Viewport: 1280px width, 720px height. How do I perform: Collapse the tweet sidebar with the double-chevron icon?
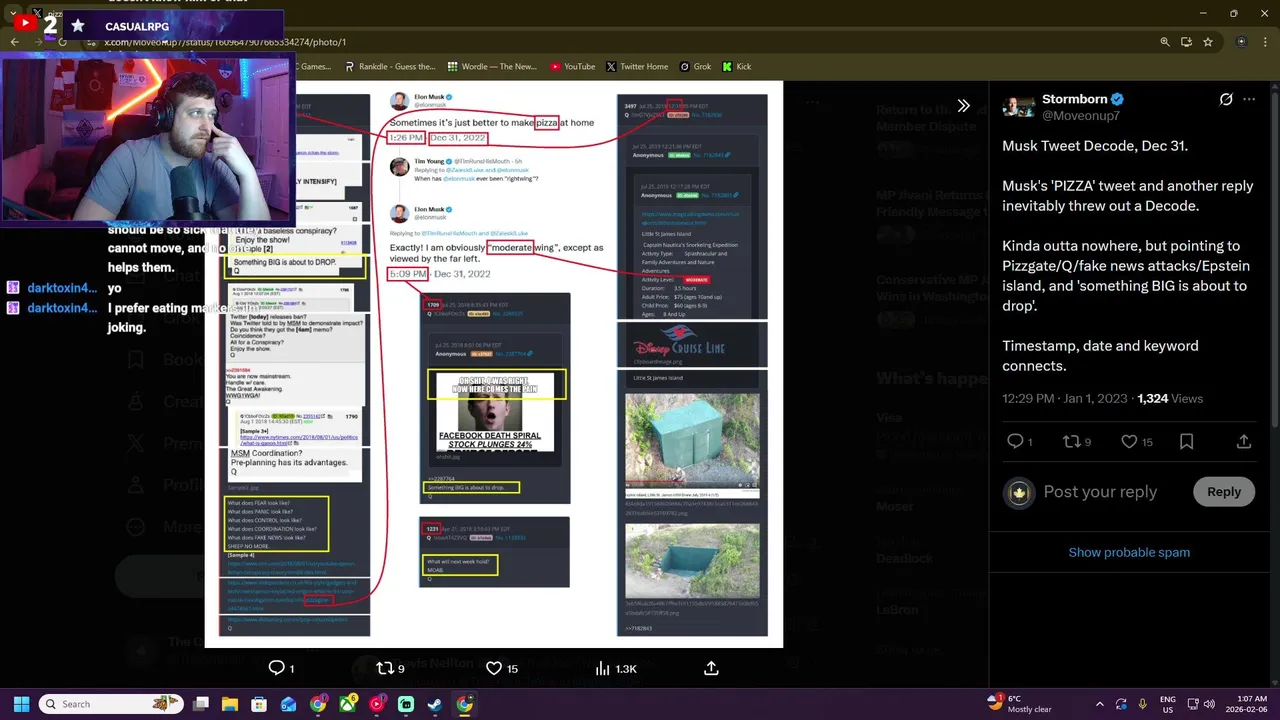pos(963,105)
